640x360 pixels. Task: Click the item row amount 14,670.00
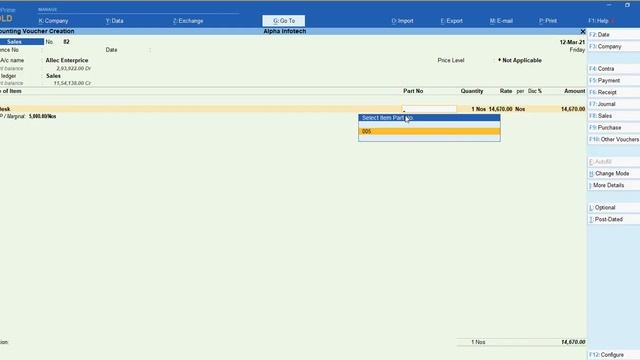[573, 109]
